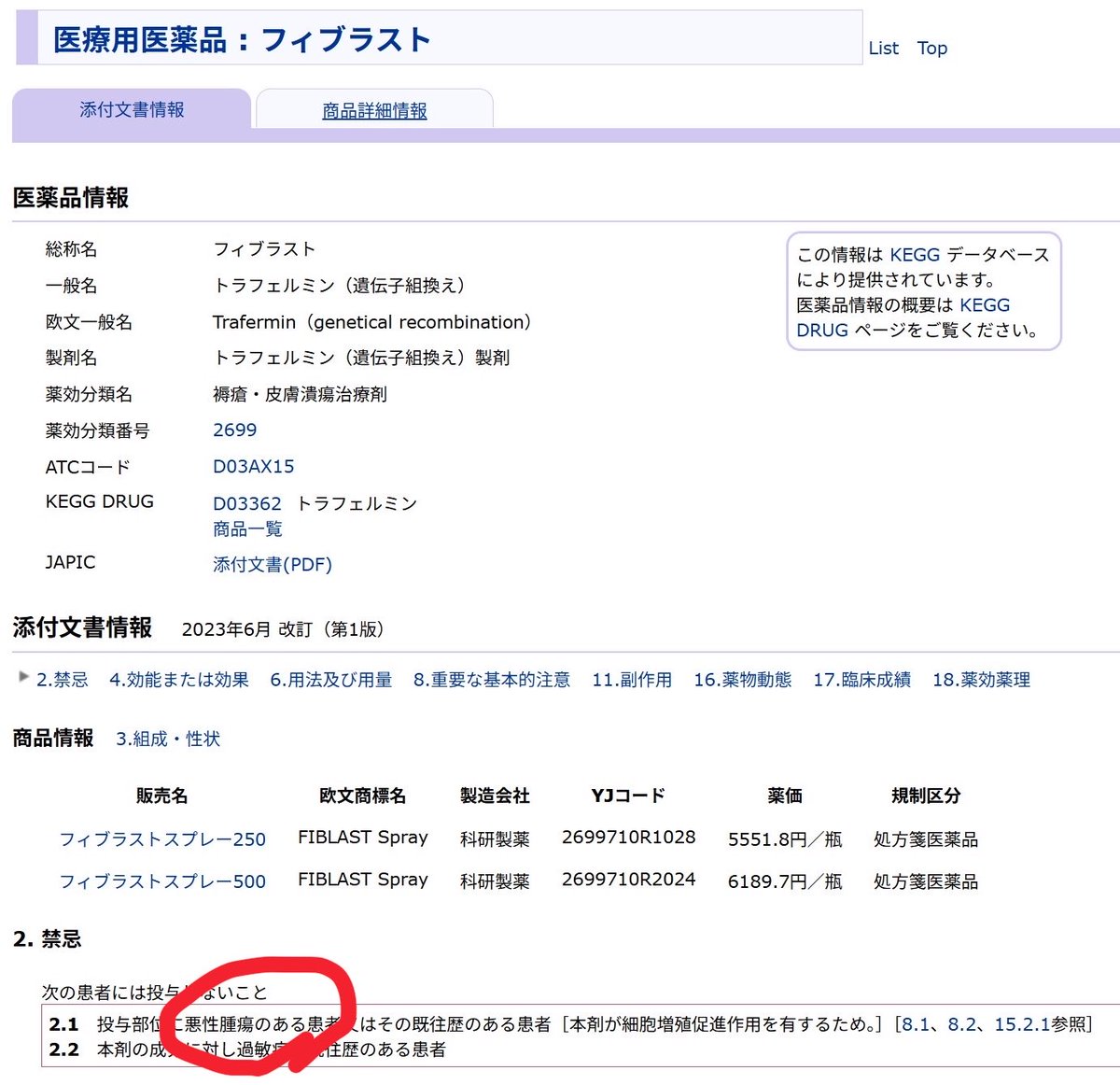The height and width of the screenshot is (1085, 1120).
Task: Jump to section 4.効能または効果
Action: [178, 680]
